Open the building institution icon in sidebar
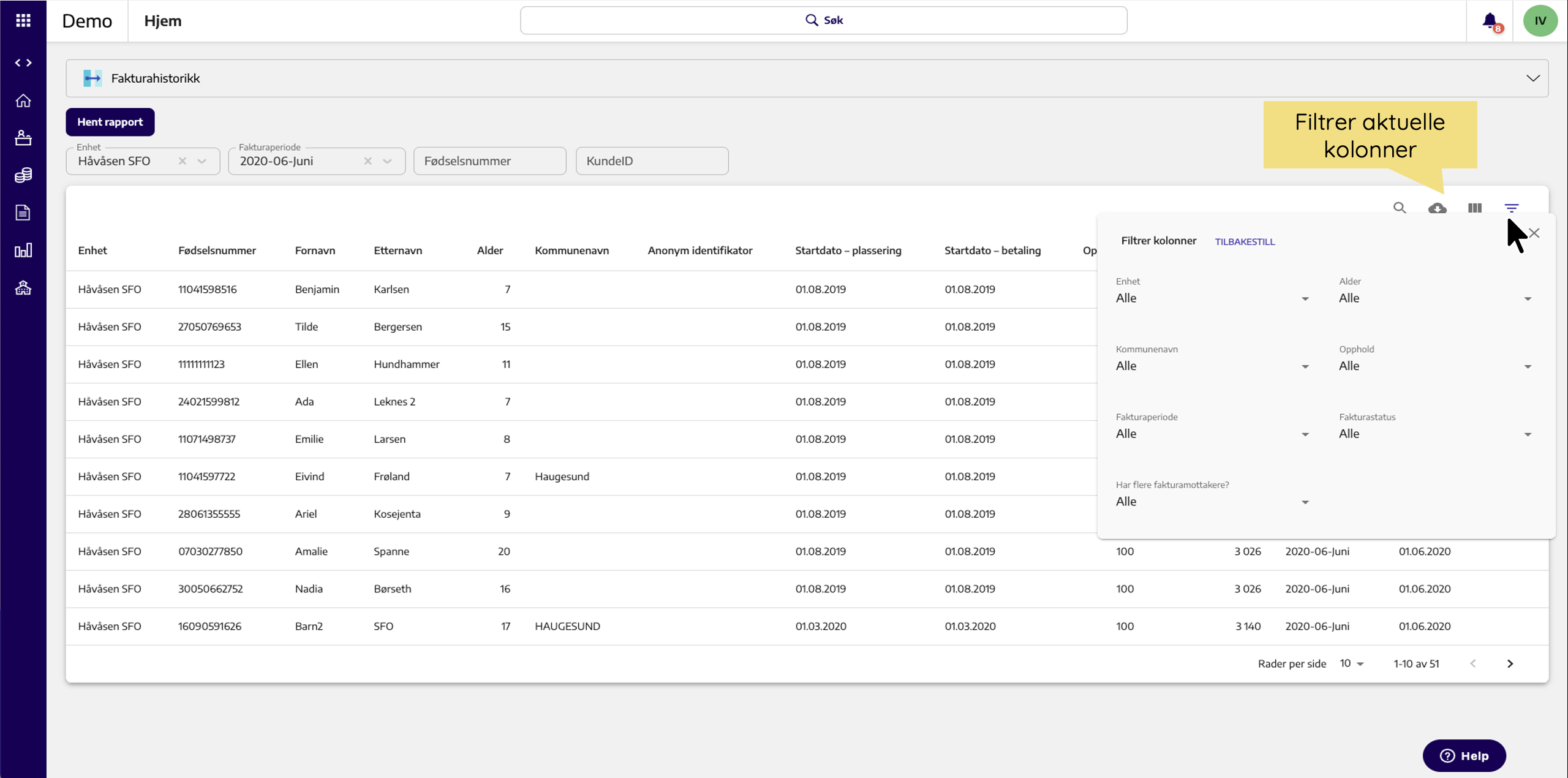1568x778 pixels. point(23,287)
